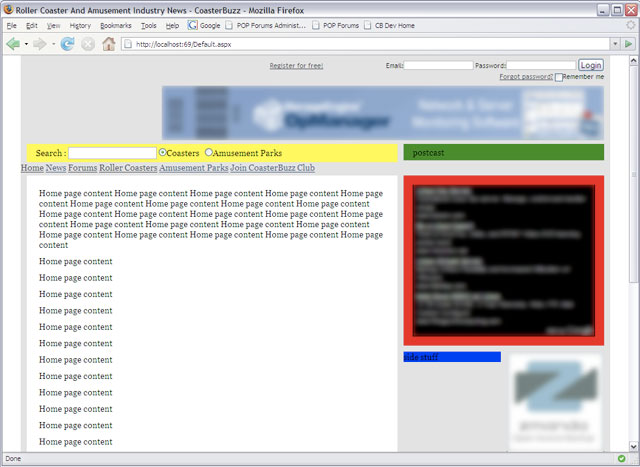The image size is (640, 467).
Task: Open the CB Dev Home bookmark
Action: (389, 25)
